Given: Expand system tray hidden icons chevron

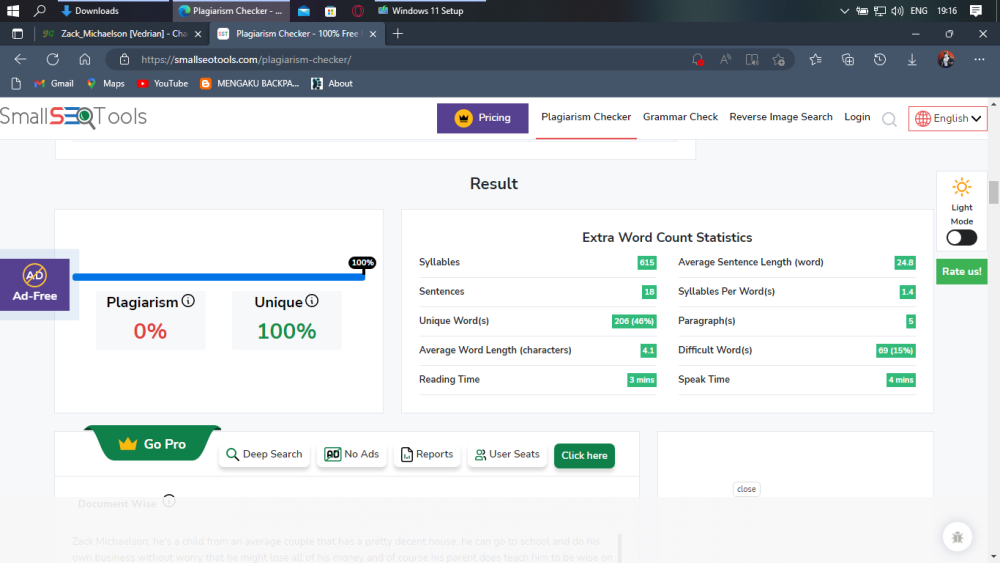Looking at the screenshot, I should pos(844,11).
